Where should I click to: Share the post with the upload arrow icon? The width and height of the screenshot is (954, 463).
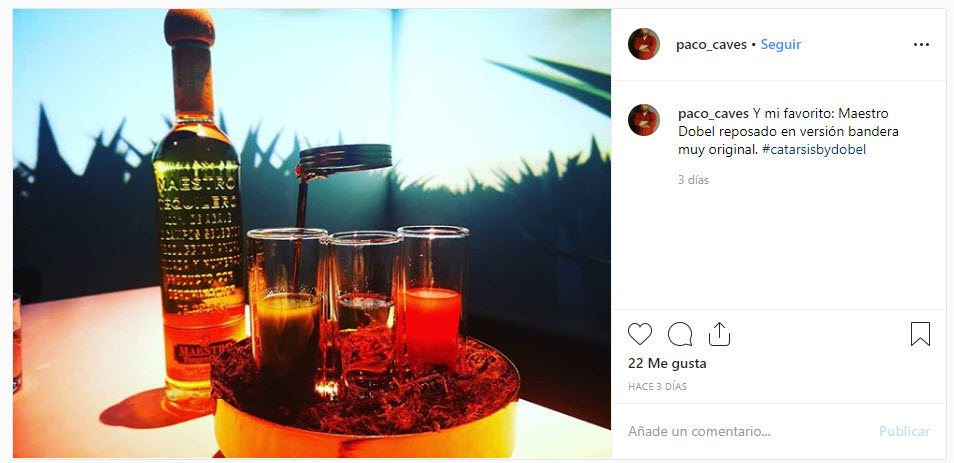point(719,334)
